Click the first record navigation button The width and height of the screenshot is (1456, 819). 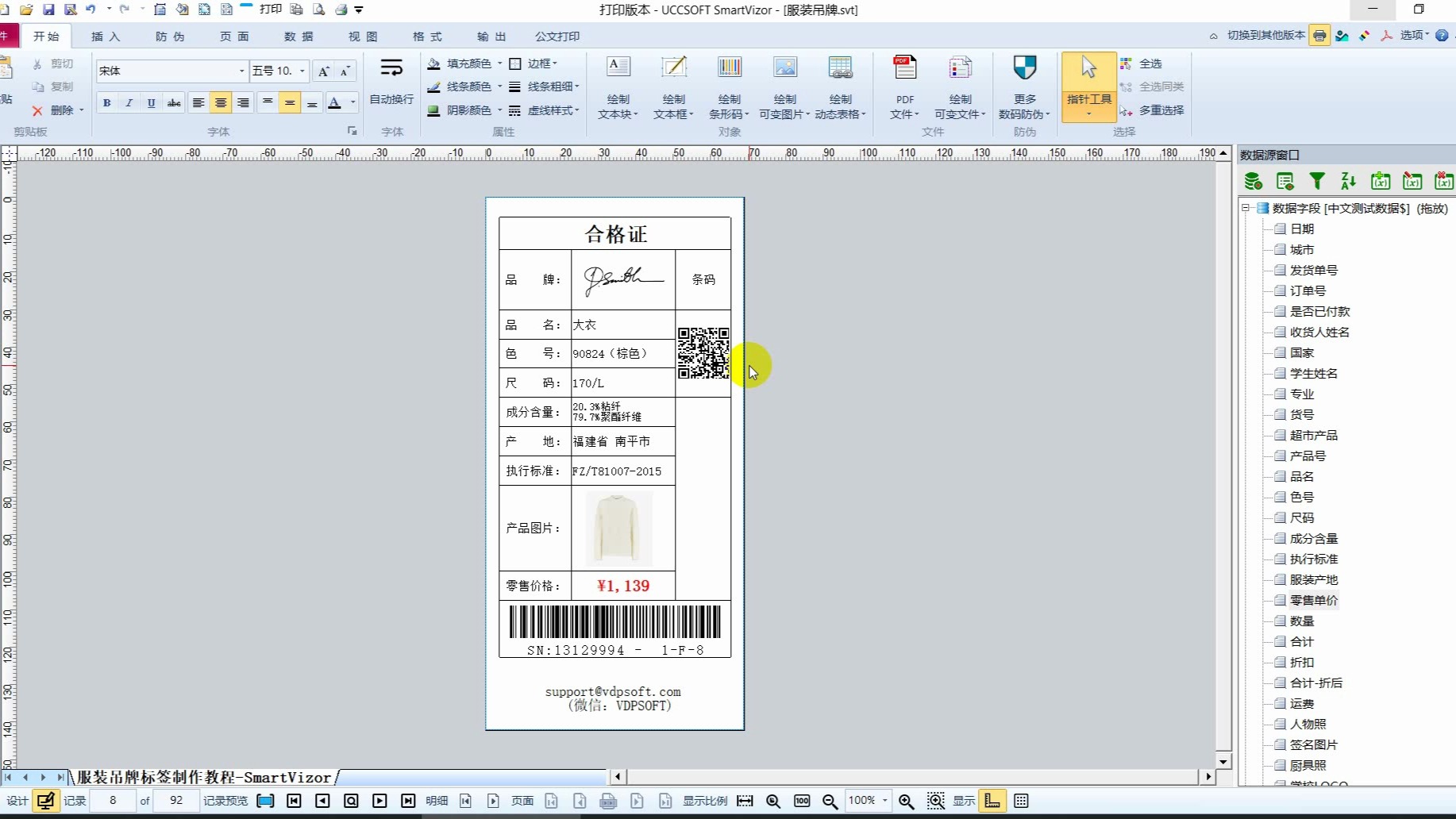click(x=294, y=801)
